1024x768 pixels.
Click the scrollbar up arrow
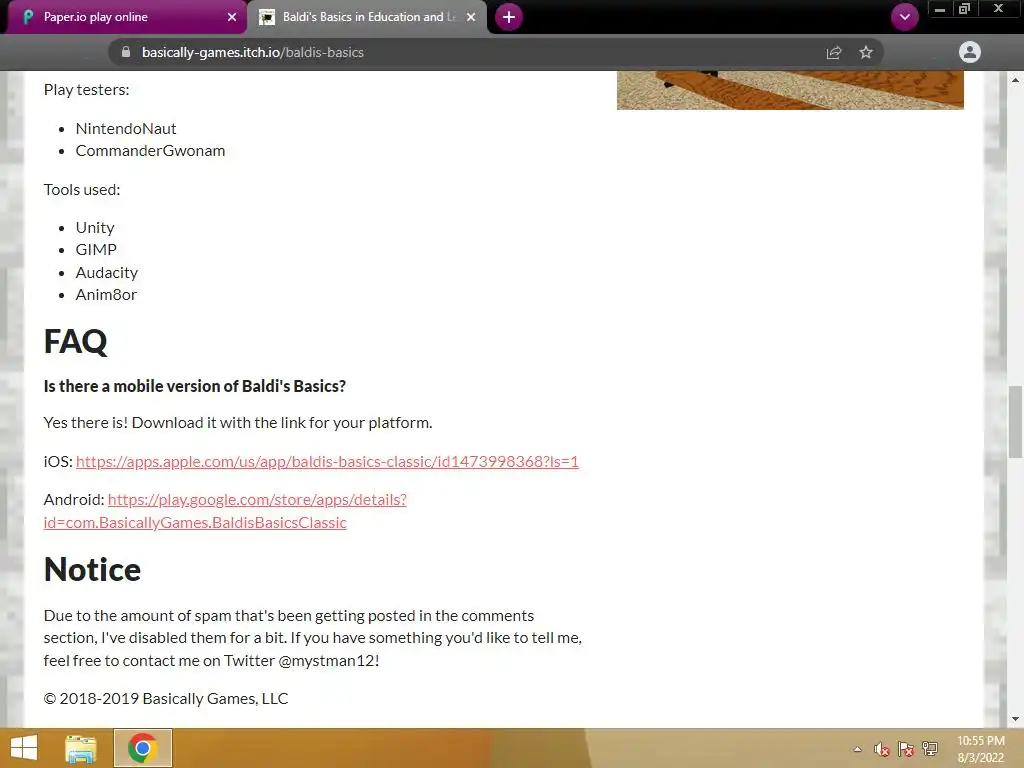coord(1015,80)
